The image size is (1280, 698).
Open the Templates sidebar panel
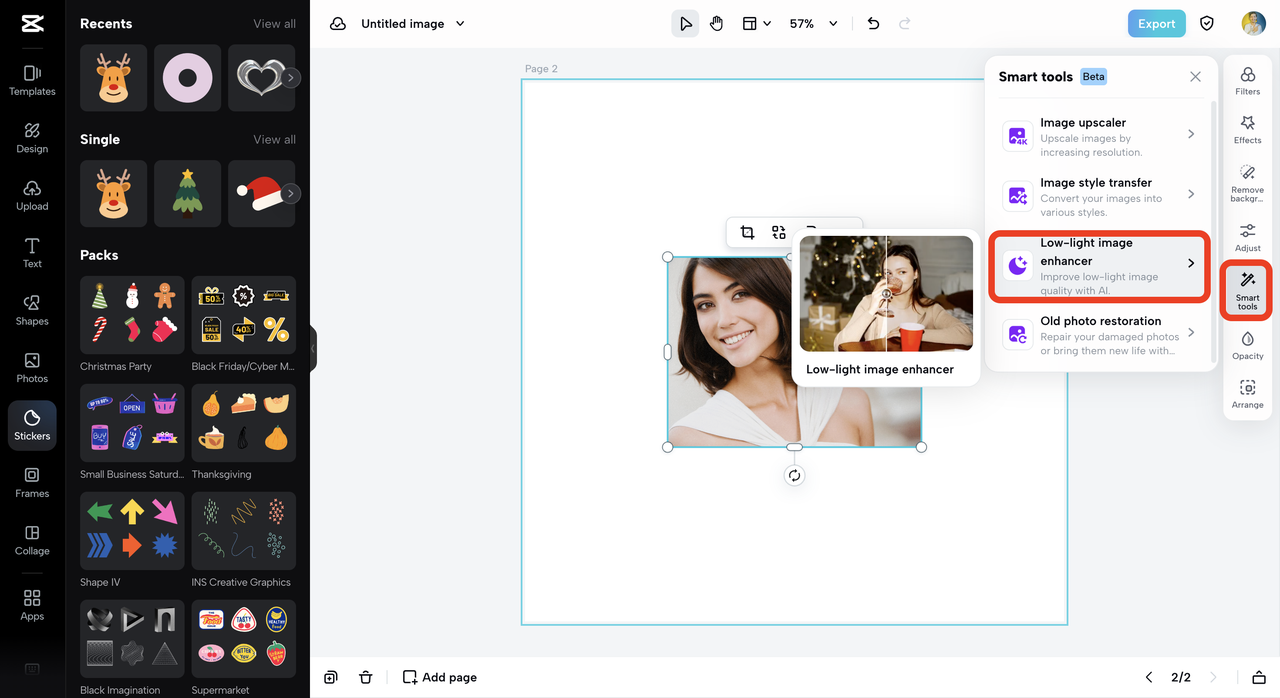tap(32, 80)
